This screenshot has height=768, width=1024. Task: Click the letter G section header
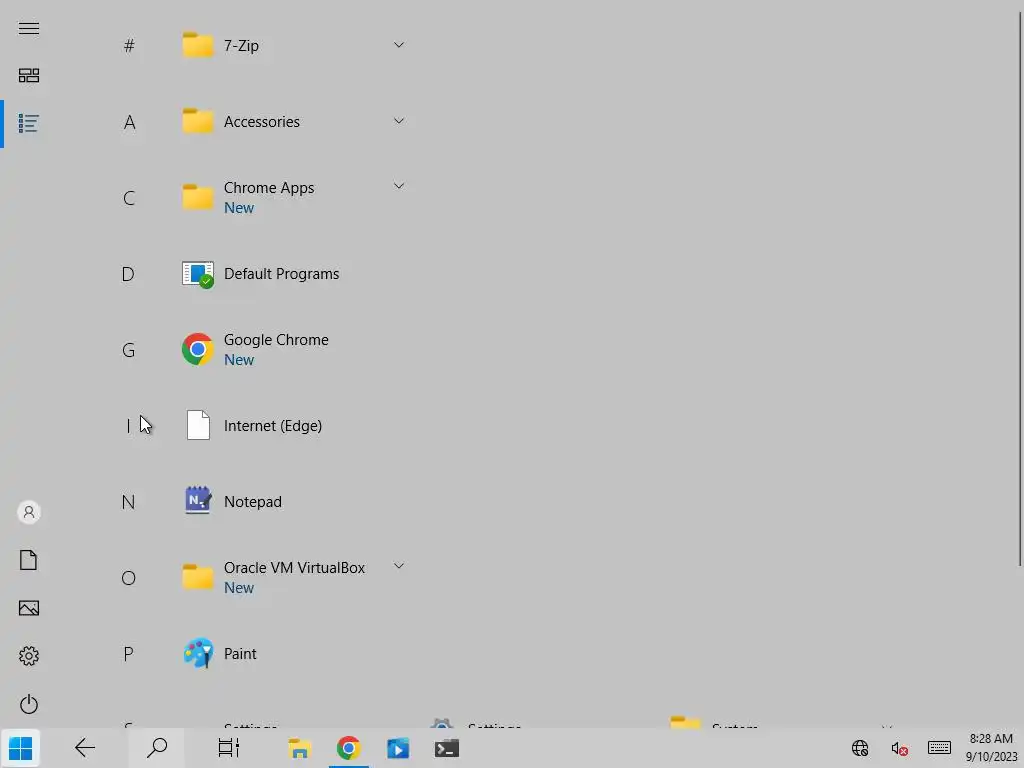(129, 350)
